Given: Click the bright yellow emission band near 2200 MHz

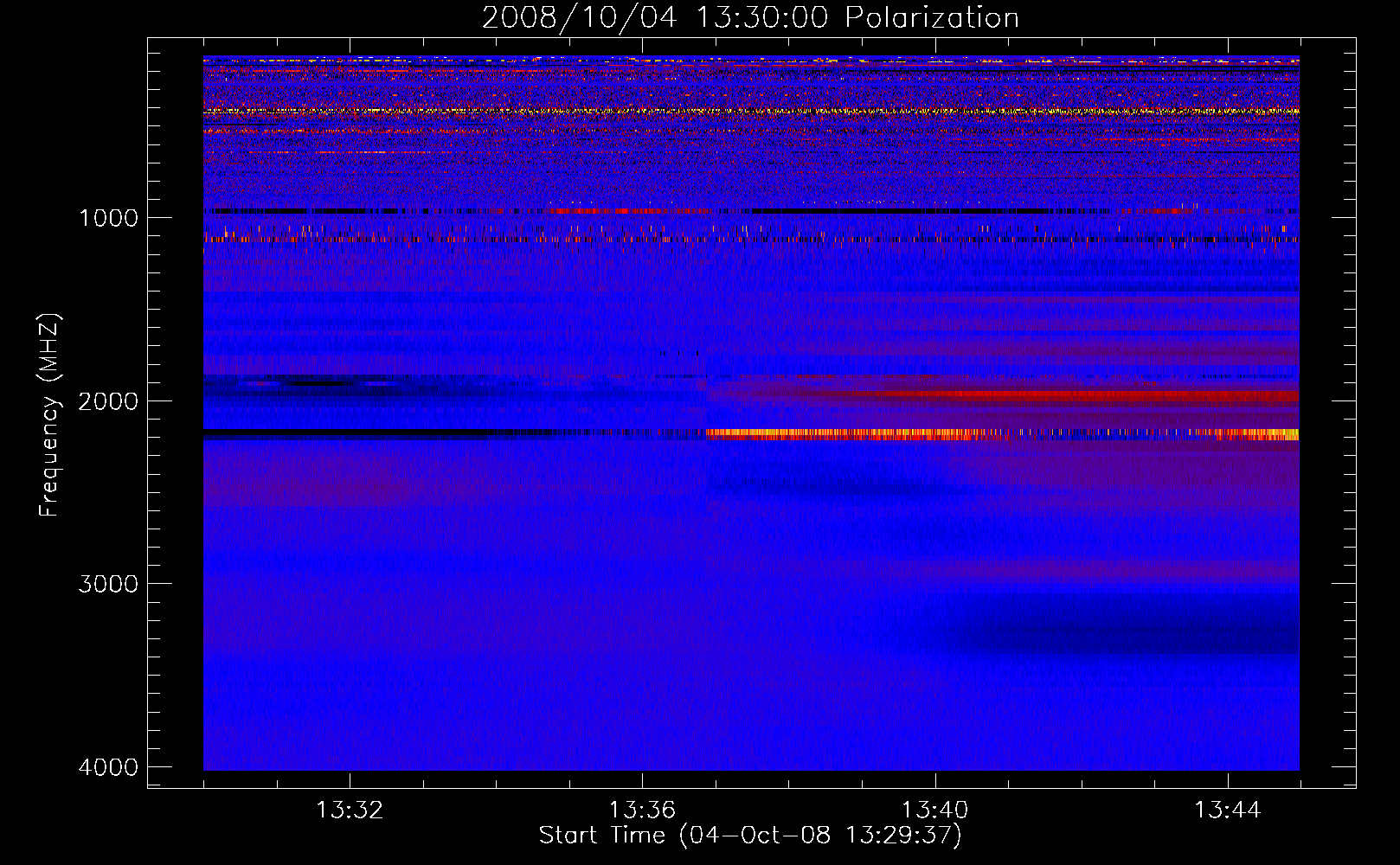Looking at the screenshot, I should point(1002,434).
